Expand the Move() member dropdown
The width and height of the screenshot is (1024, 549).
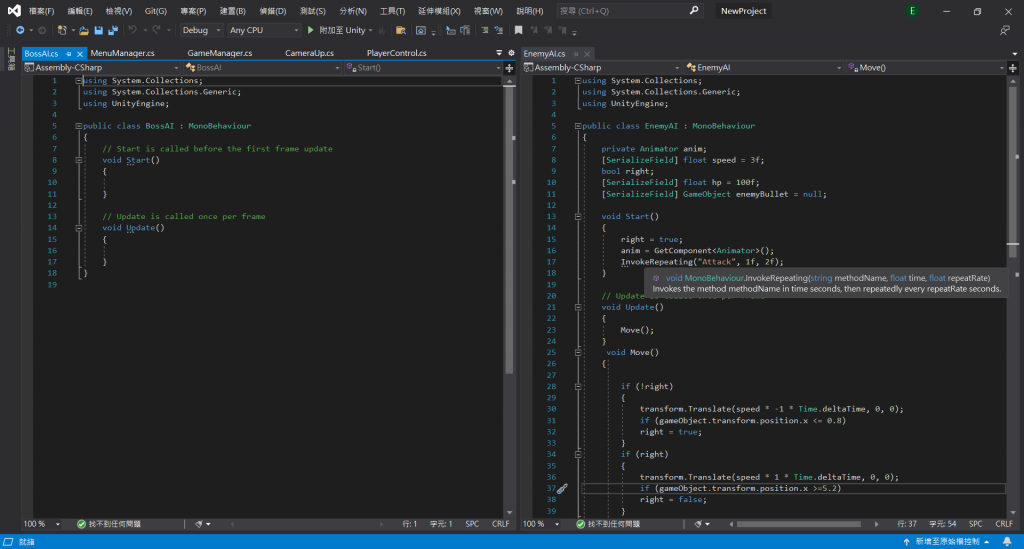point(1000,67)
